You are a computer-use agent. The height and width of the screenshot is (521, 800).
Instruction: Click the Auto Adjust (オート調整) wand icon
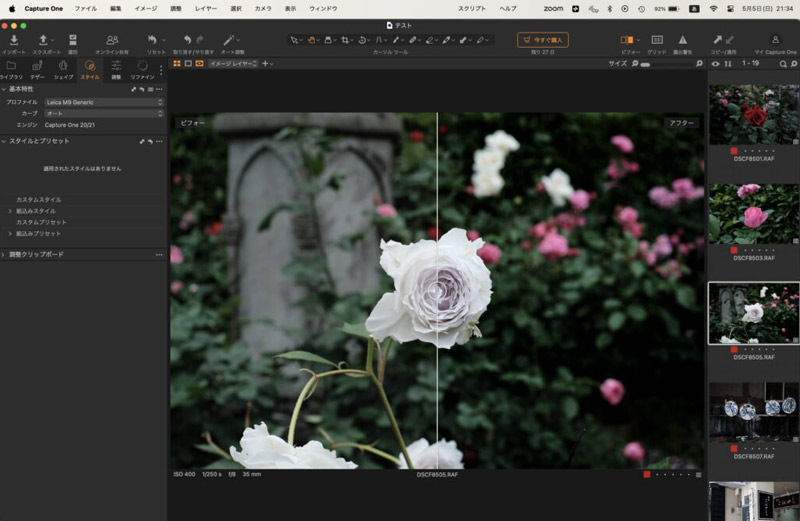click(x=230, y=40)
